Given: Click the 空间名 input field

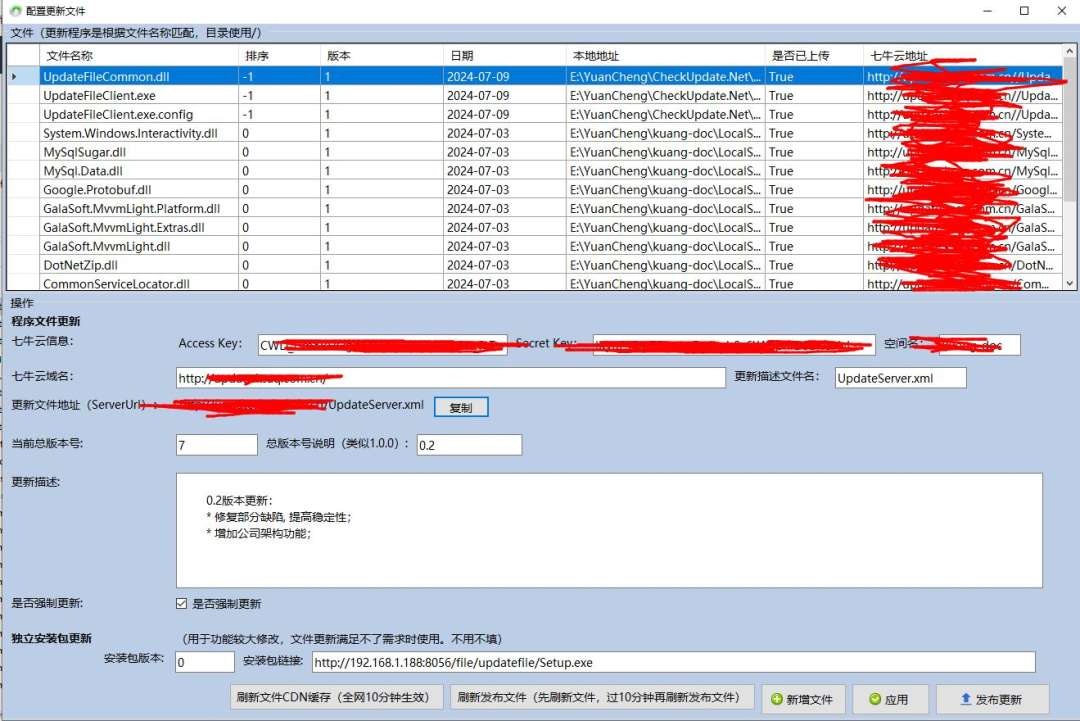Looking at the screenshot, I should (979, 345).
